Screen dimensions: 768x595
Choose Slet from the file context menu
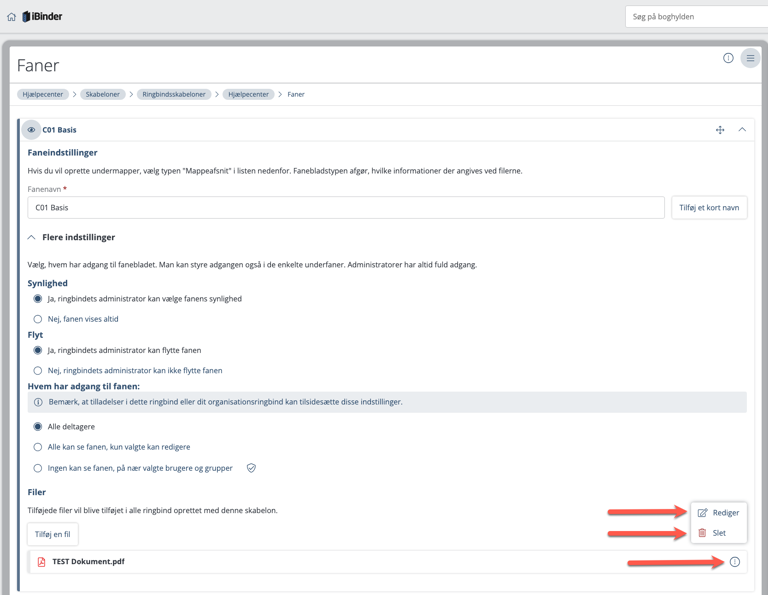click(718, 533)
